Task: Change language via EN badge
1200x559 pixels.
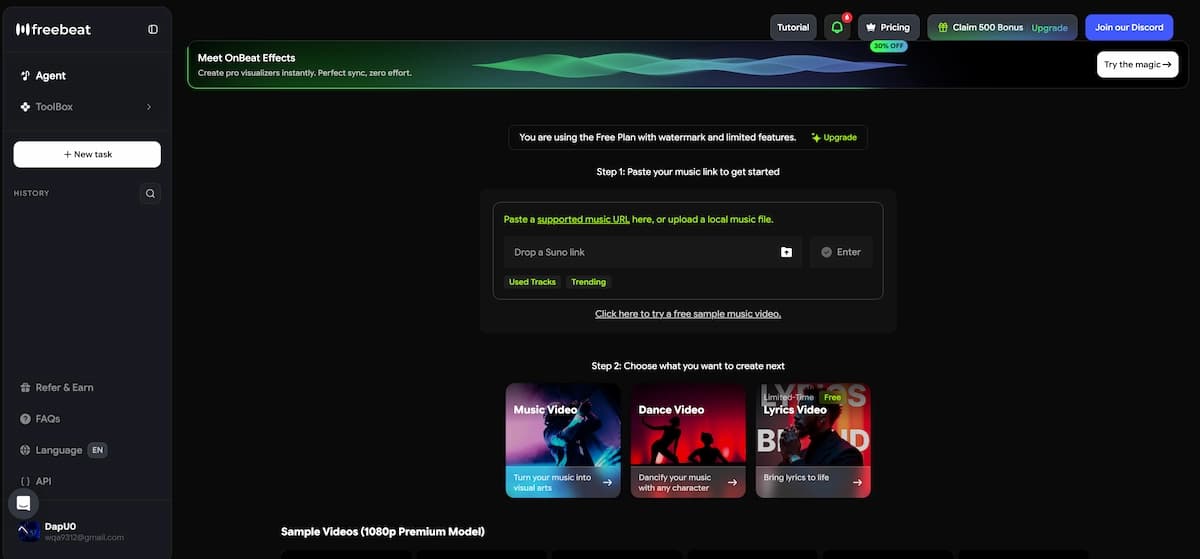Action: point(97,450)
